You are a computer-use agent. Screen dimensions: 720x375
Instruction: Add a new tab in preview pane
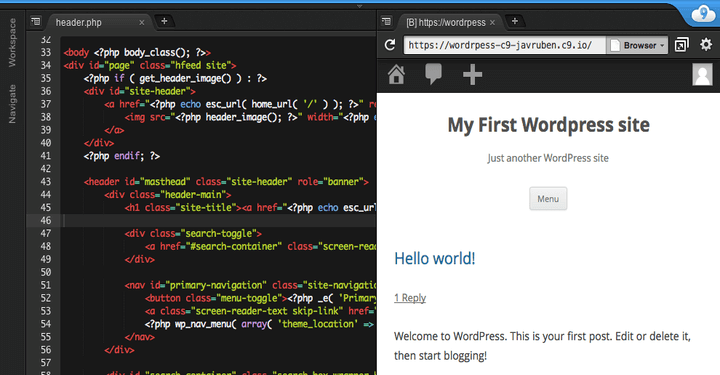click(x=515, y=21)
